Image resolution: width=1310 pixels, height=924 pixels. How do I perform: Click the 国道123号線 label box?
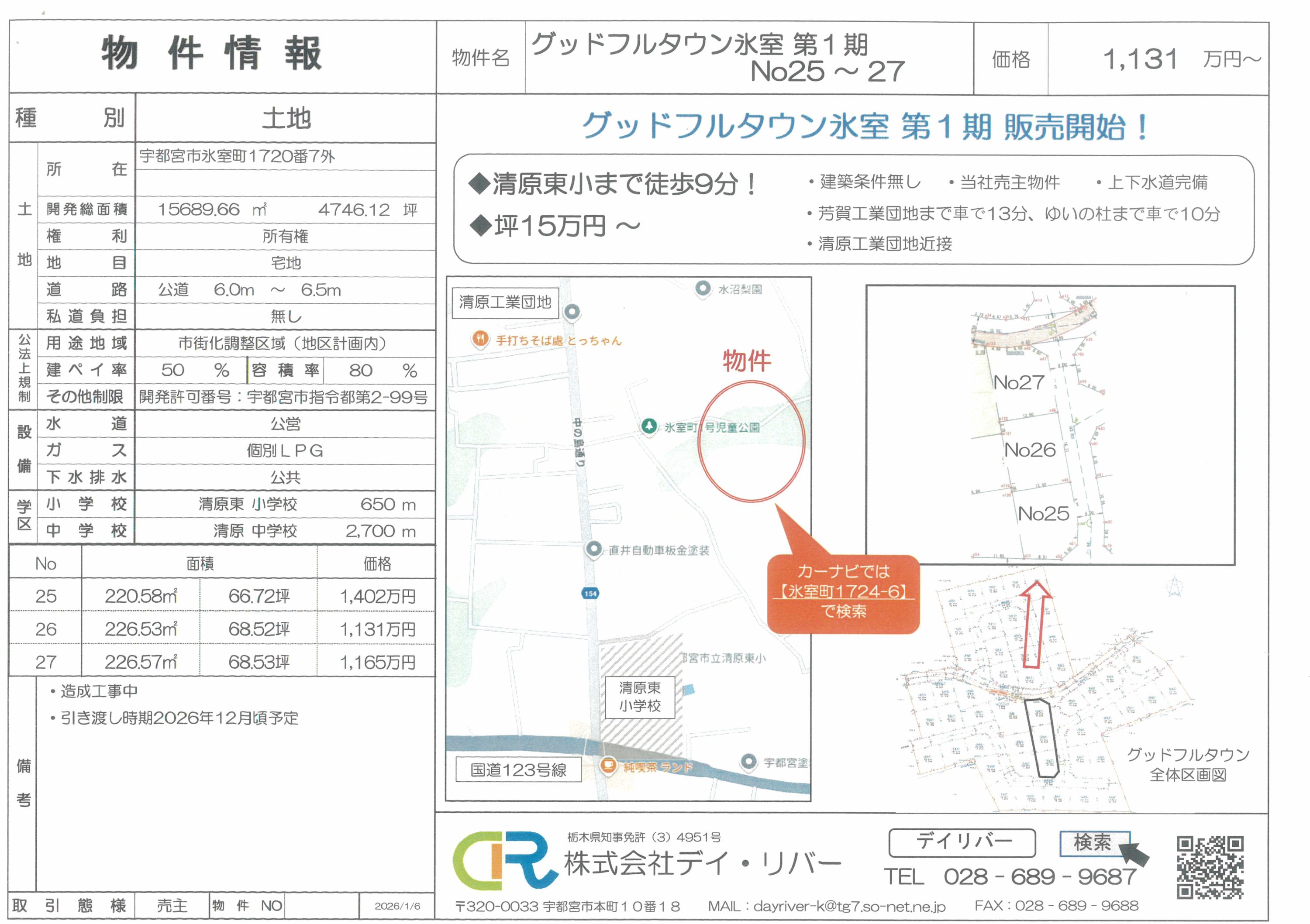(518, 769)
